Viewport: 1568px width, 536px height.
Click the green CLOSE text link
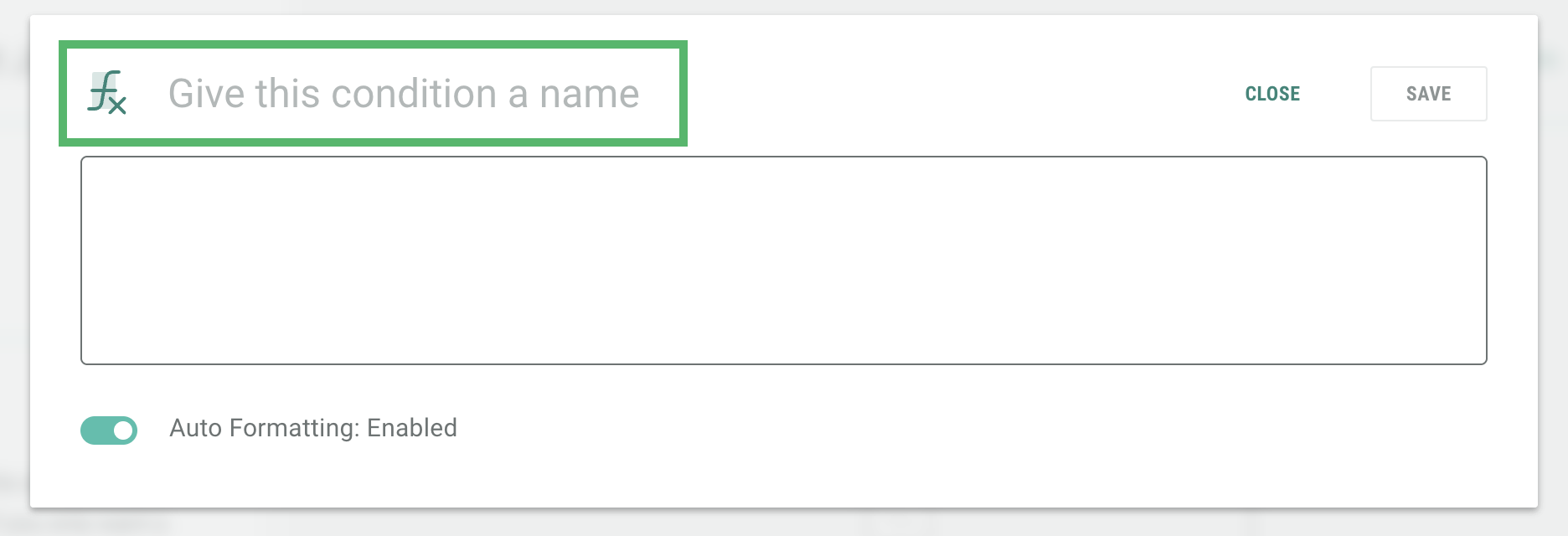tap(1272, 94)
